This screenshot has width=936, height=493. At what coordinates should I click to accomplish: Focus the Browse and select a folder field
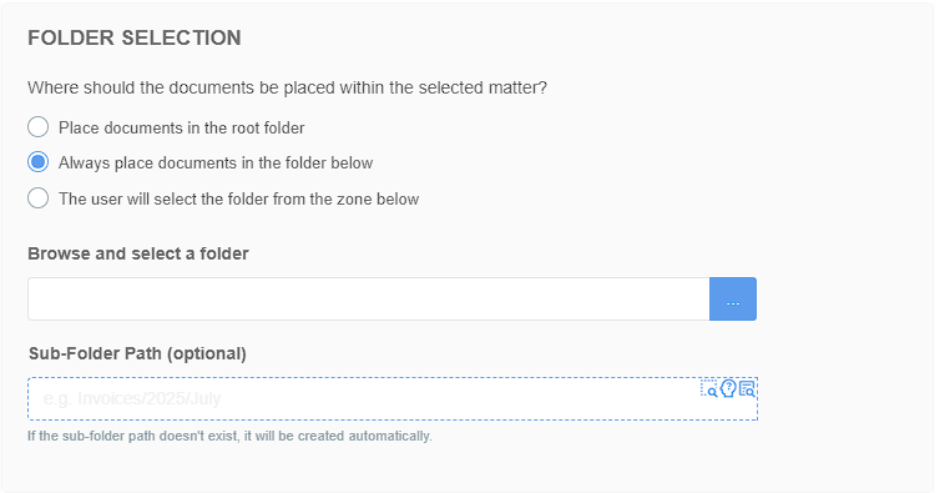click(368, 299)
